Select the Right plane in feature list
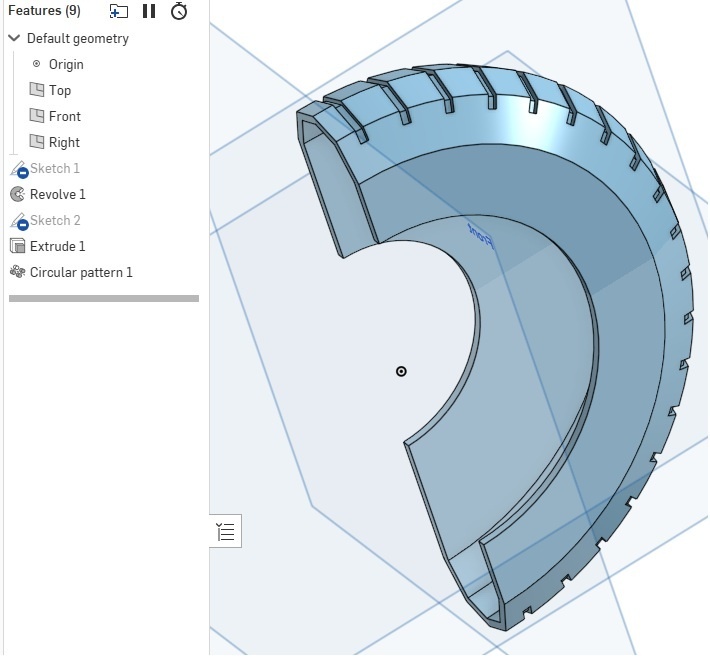Screen dimensions: 710x663 [x=64, y=142]
